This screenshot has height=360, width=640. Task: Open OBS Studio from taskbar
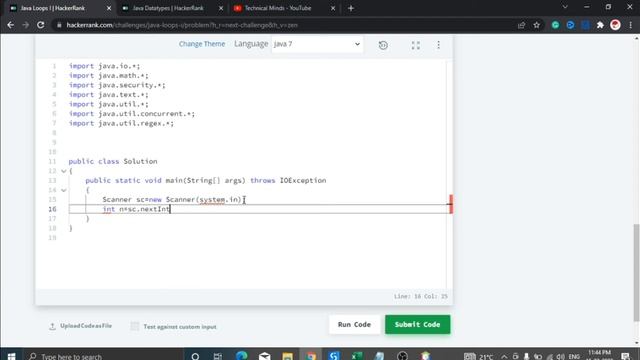pyautogui.click(x=402, y=356)
